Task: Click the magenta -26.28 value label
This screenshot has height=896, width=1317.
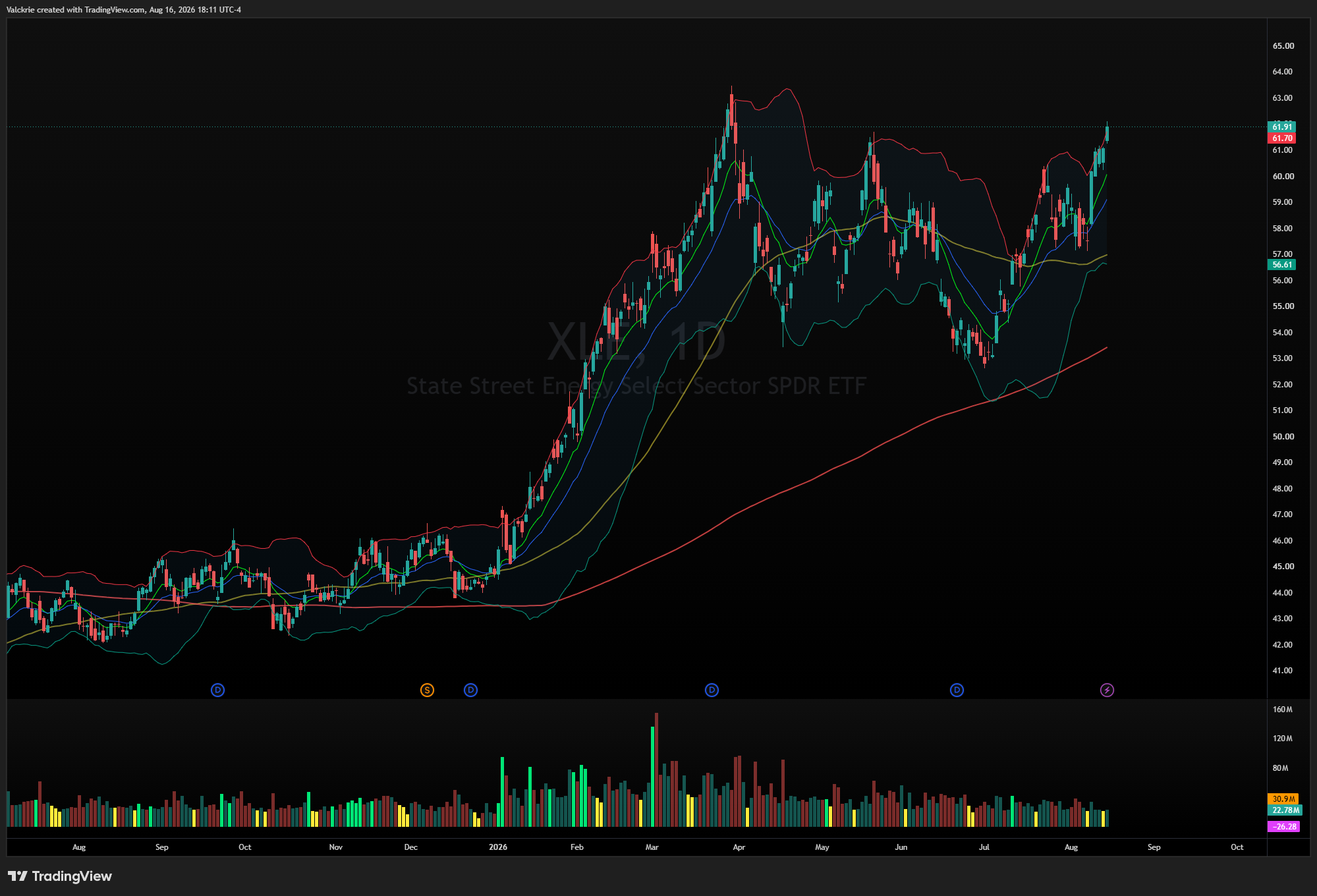Action: (1283, 826)
